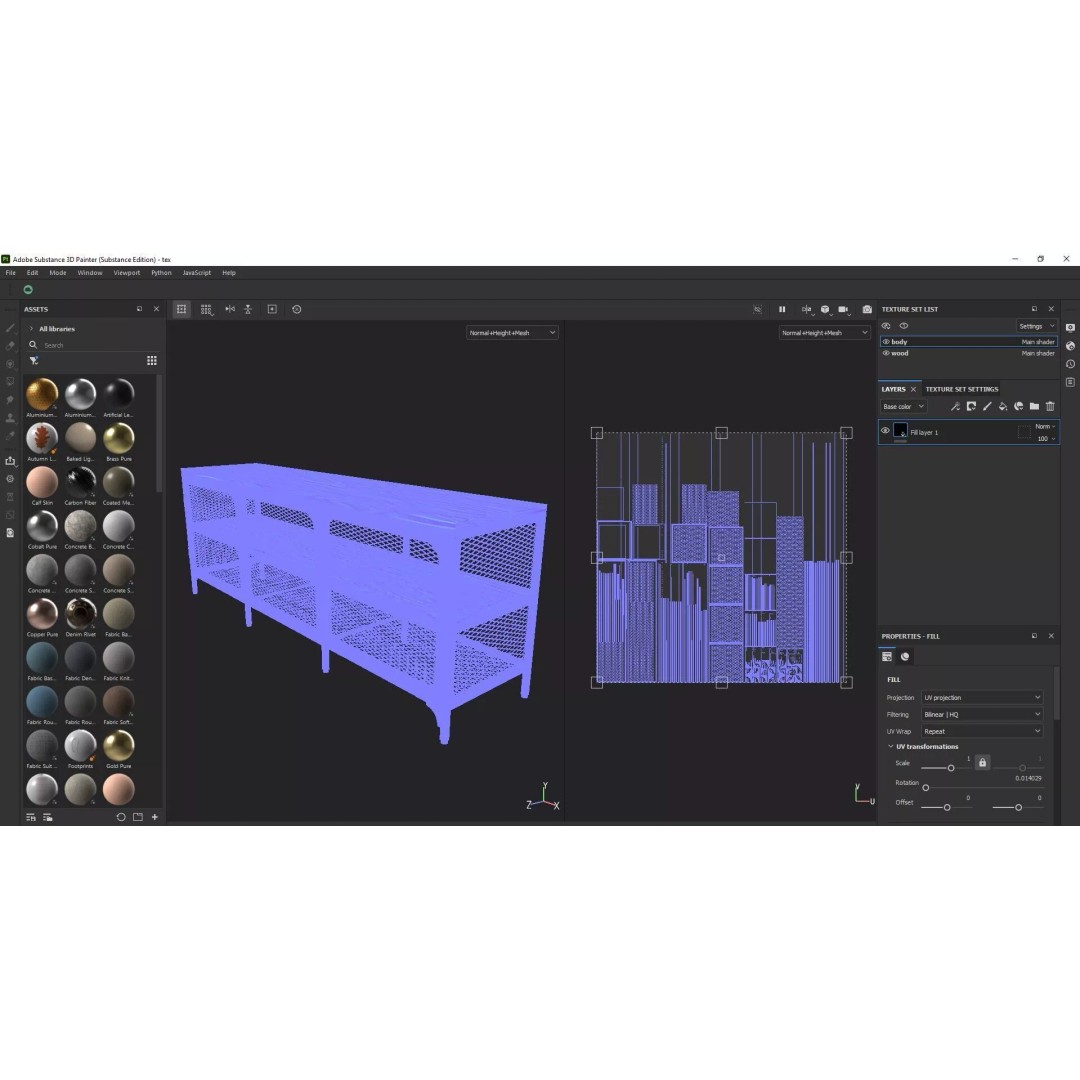Toggle the scale lock button
Image resolution: width=1080 pixels, height=1080 pixels.
(x=982, y=762)
